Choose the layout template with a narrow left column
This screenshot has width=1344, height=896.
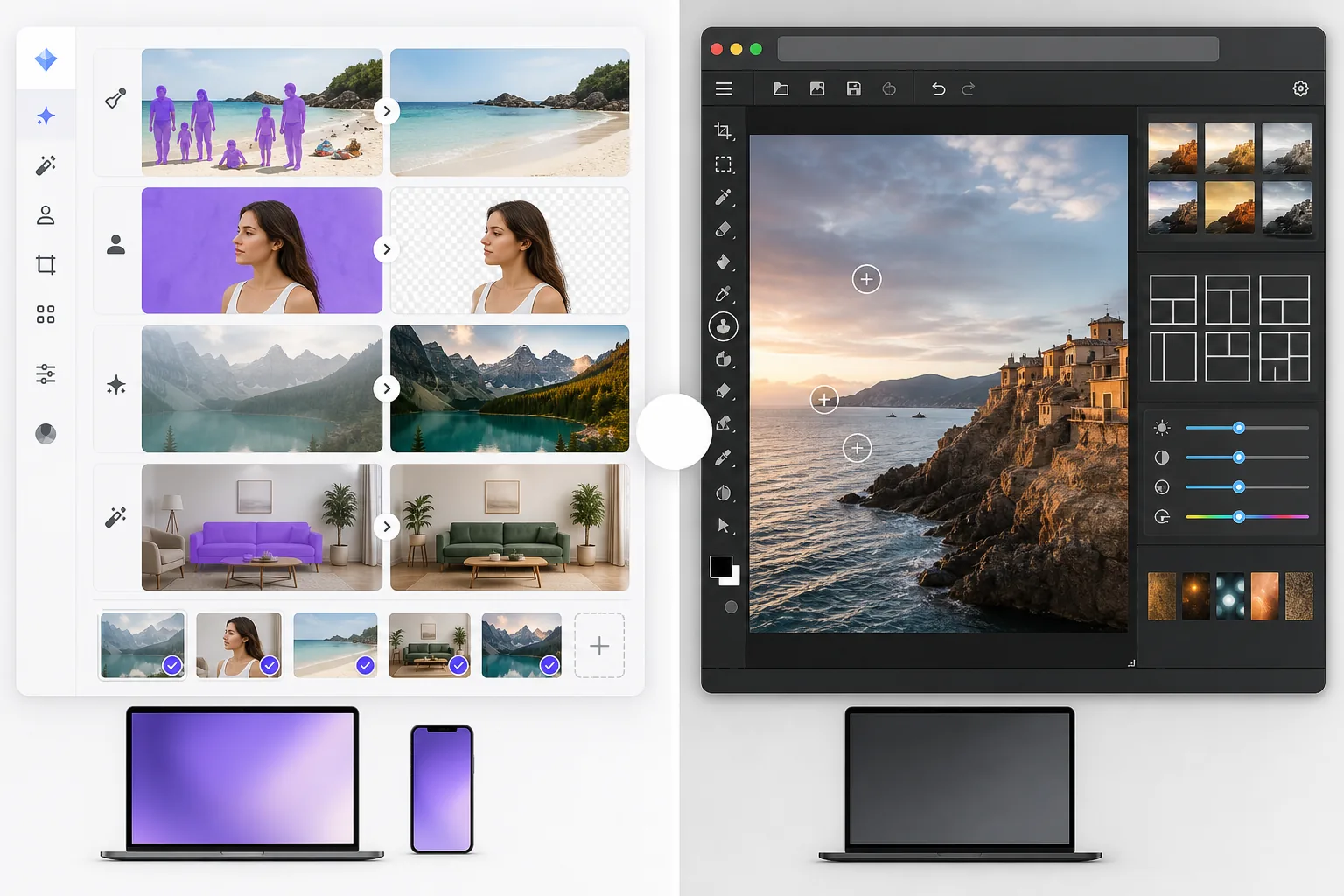coord(1172,357)
